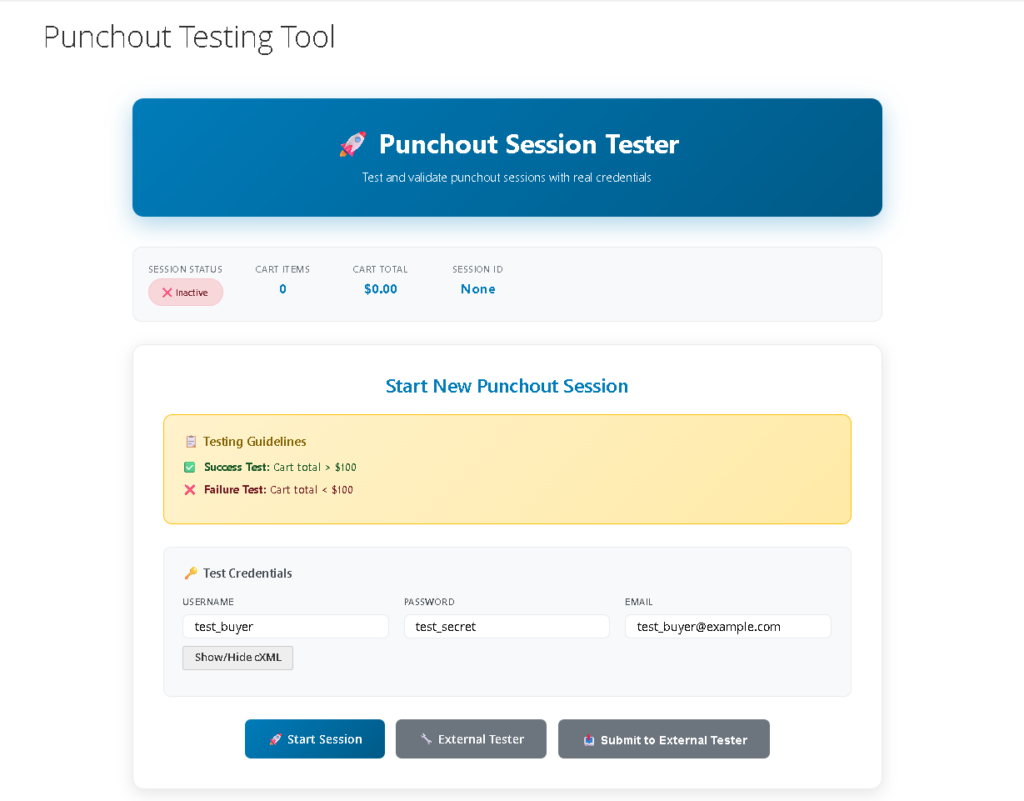This screenshot has height=801, width=1024.
Task: Click into the Email input field
Action: pos(727,627)
